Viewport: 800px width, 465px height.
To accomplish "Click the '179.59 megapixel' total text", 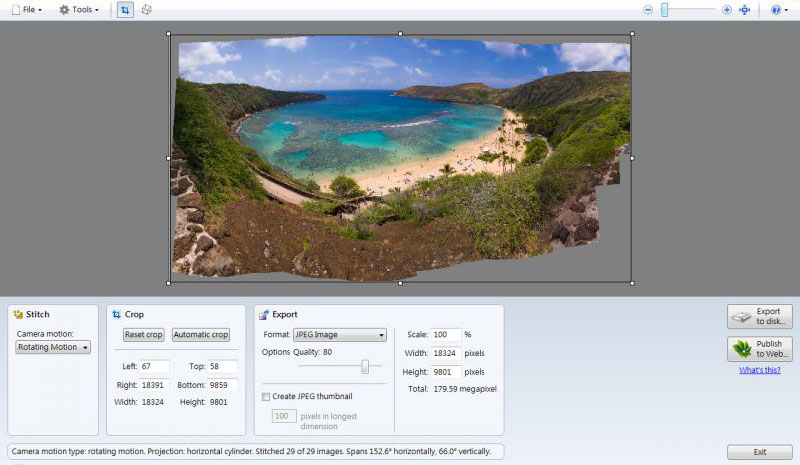I will 465,389.
